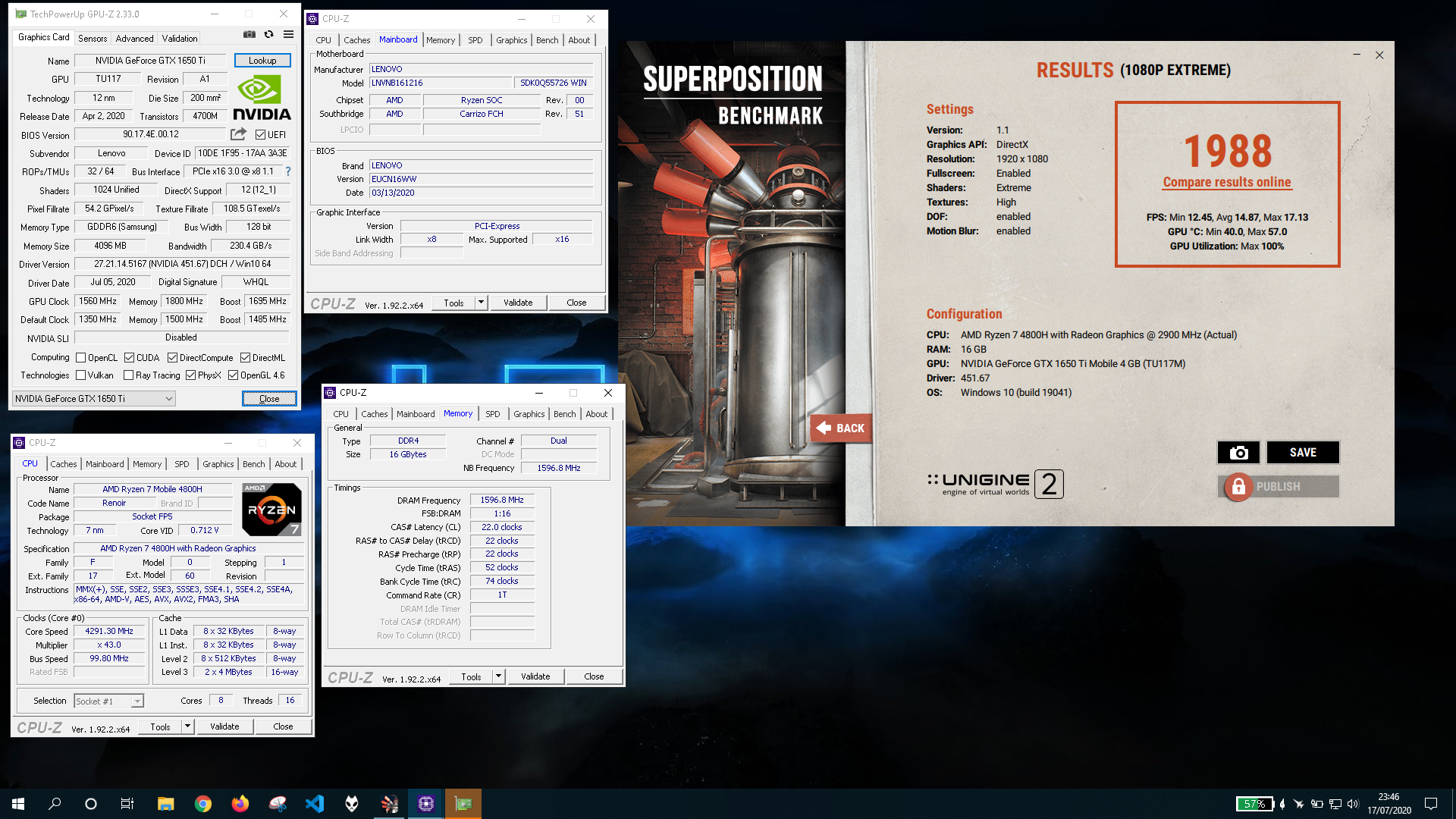
Task: Open Windows search from taskbar
Action: pyautogui.click(x=55, y=804)
